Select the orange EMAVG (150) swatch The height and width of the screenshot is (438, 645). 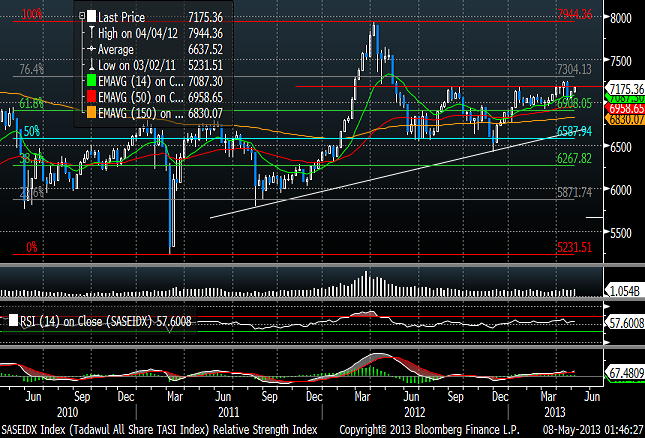pos(91,112)
